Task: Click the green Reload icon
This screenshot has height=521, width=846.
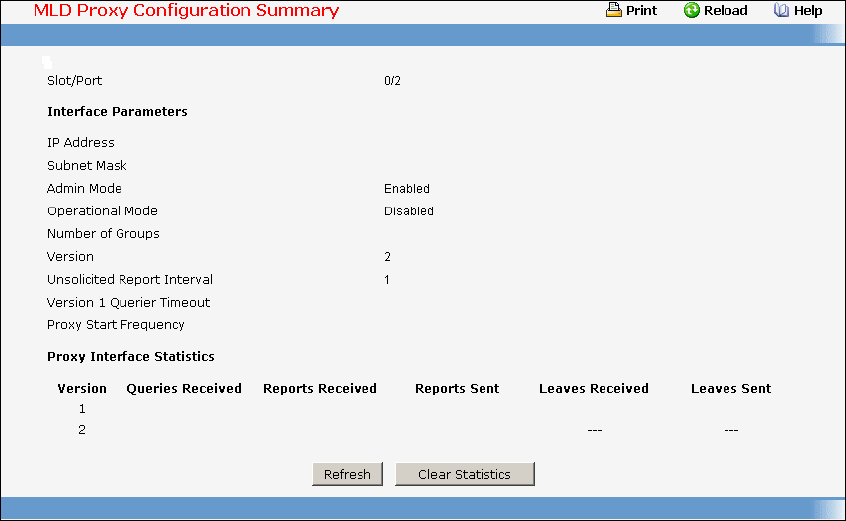Action: (691, 10)
